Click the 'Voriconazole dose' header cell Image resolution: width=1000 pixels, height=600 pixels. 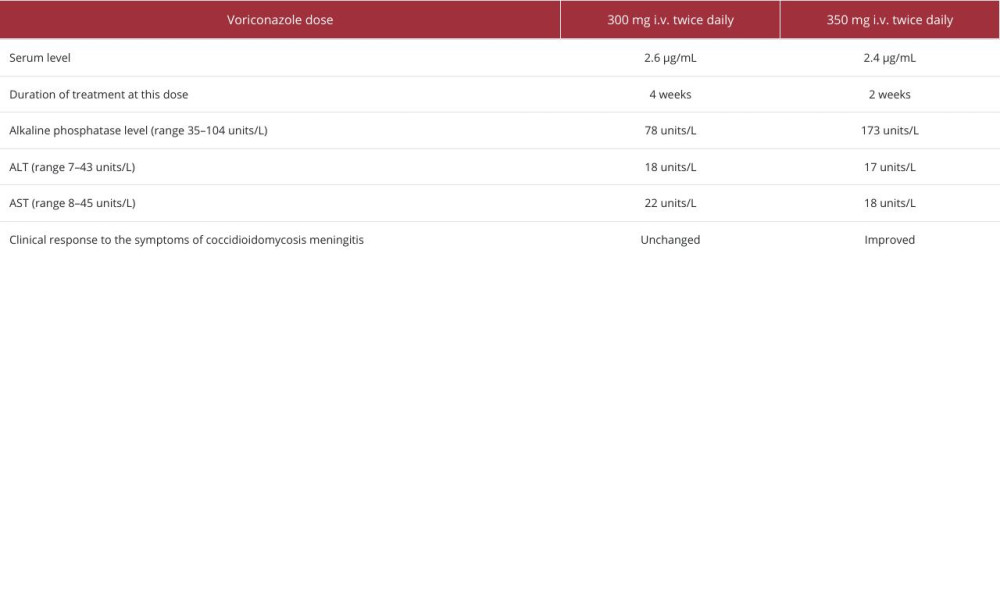280,20
